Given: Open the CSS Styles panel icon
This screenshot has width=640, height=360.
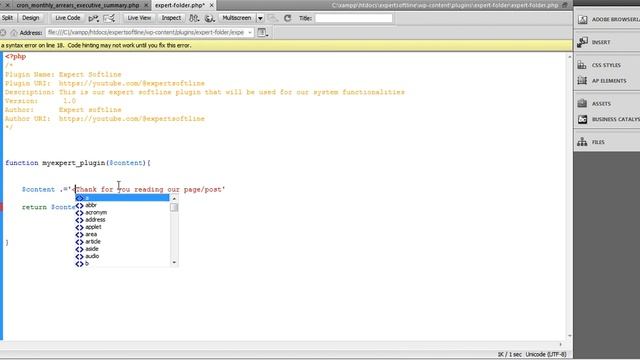Looking at the screenshot, I should pyautogui.click(x=582, y=65).
